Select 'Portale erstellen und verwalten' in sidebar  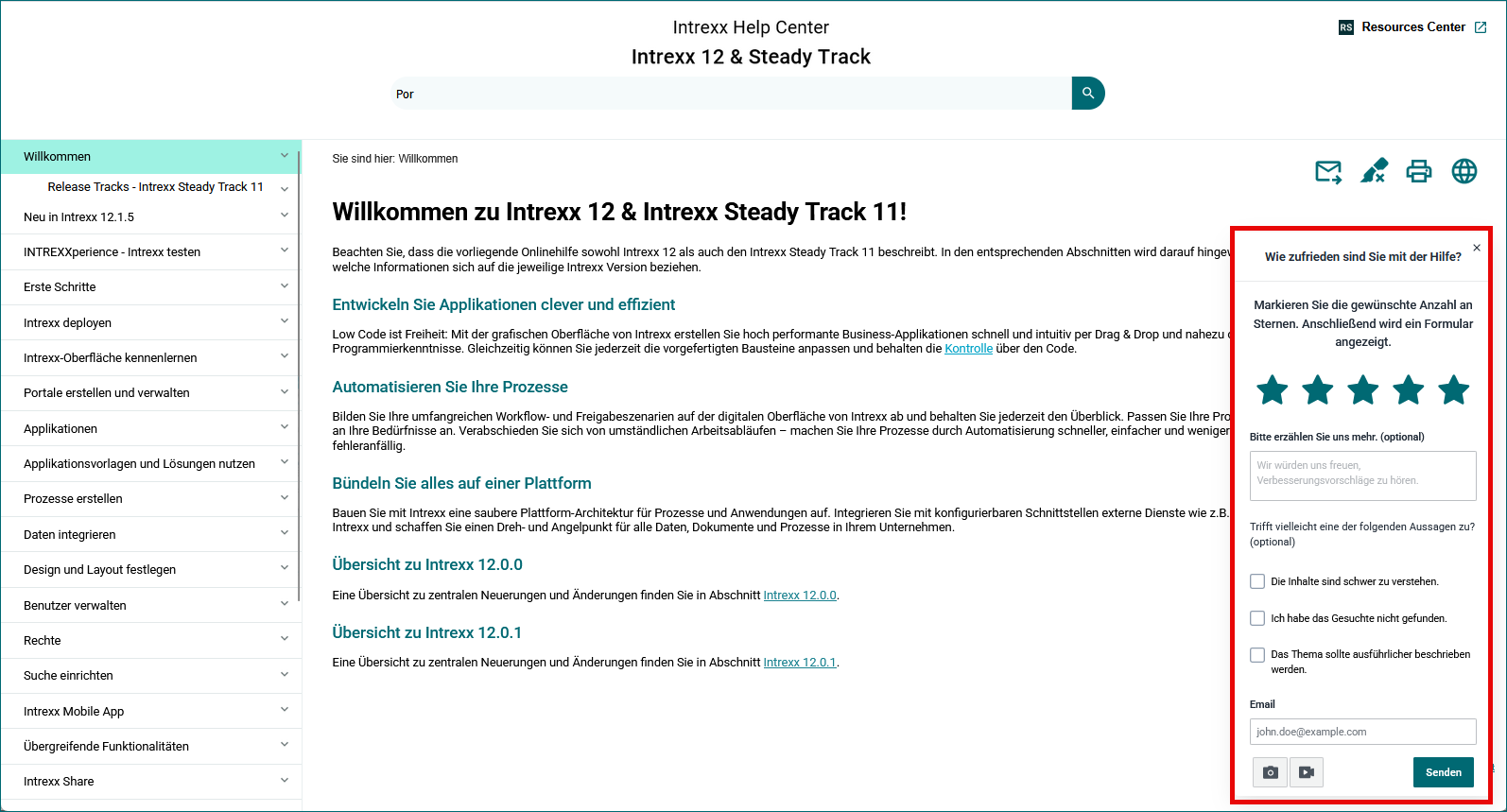click(x=107, y=393)
